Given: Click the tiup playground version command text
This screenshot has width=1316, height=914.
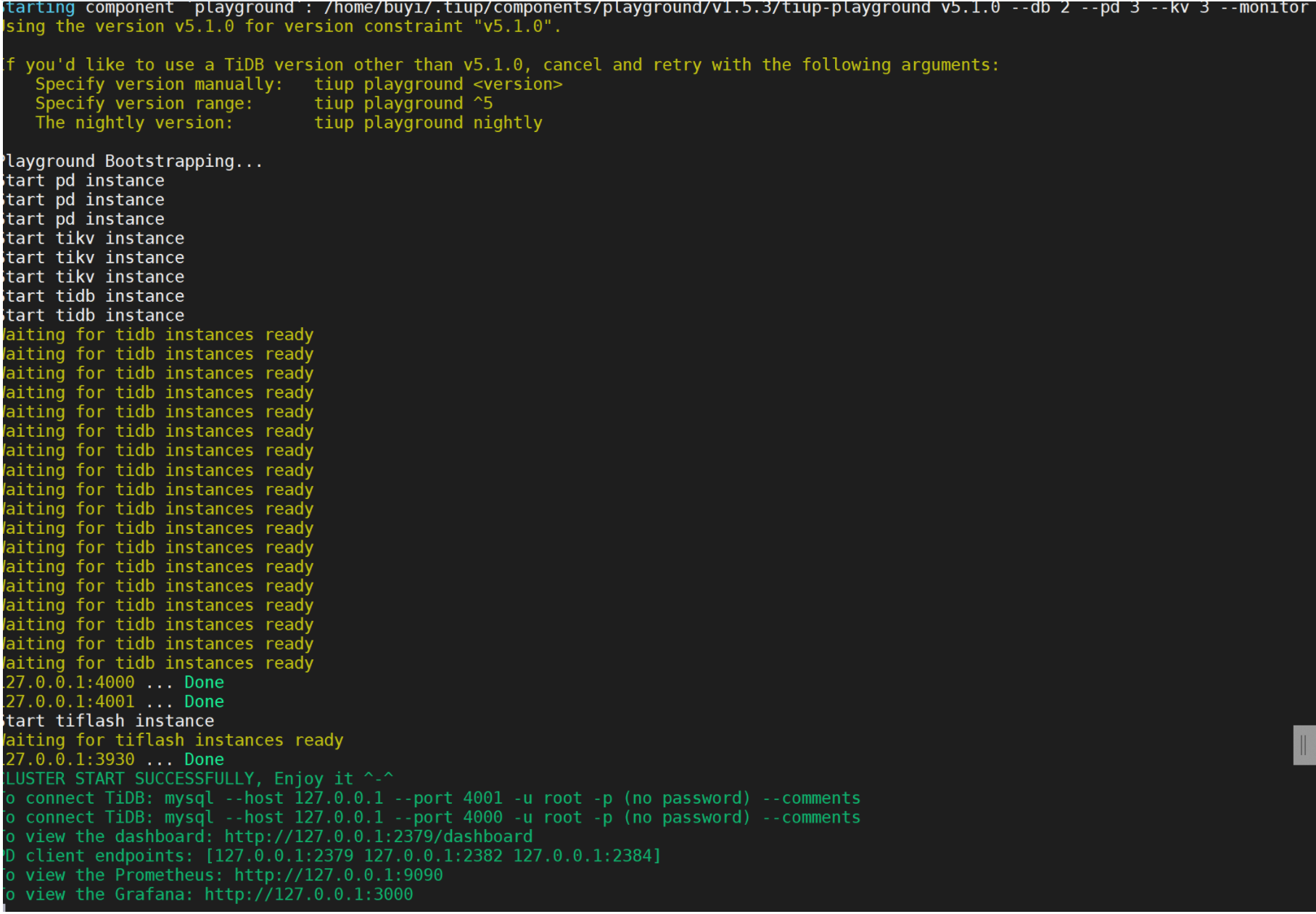Looking at the screenshot, I should 435,83.
